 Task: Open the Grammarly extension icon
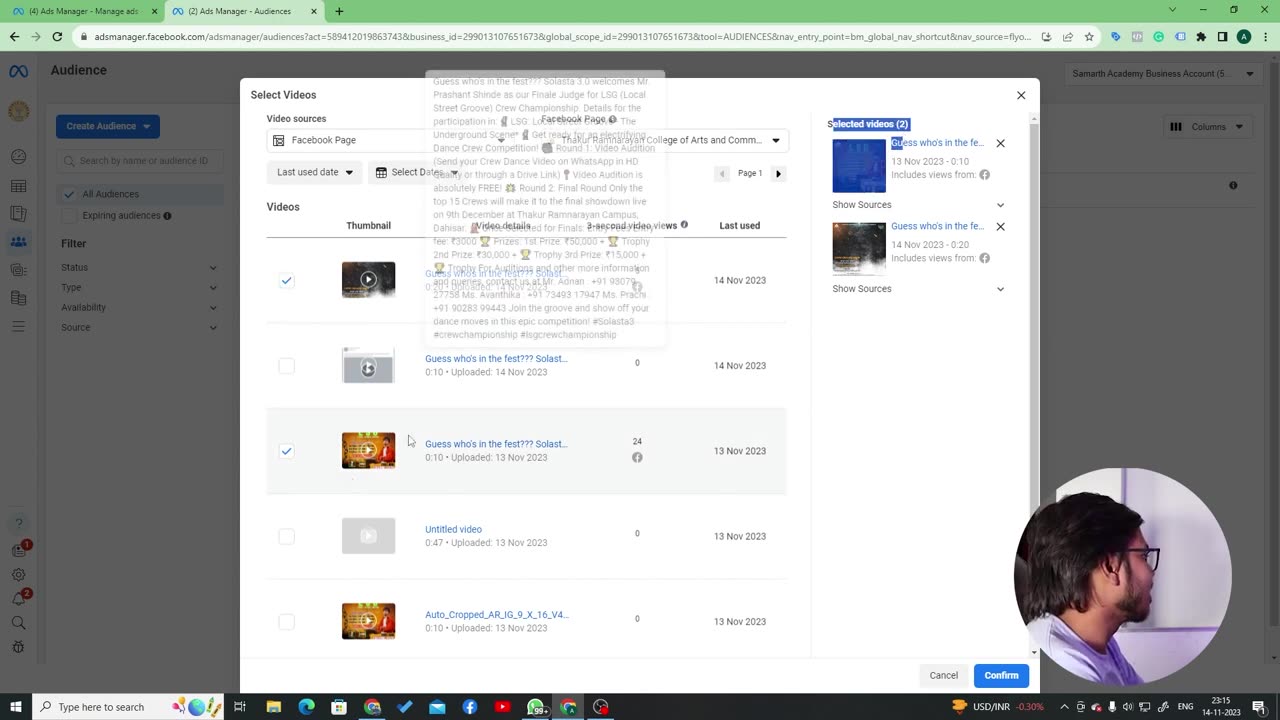click(1158, 37)
